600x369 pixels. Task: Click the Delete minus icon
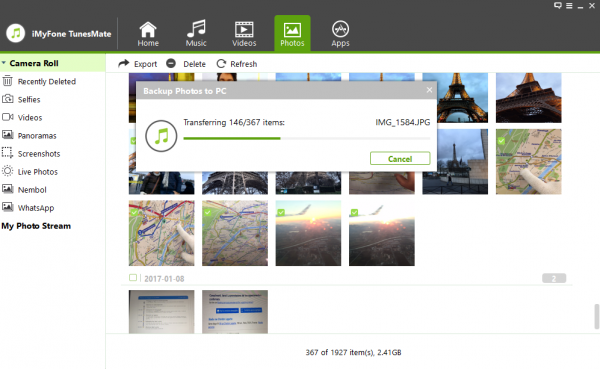(171, 63)
